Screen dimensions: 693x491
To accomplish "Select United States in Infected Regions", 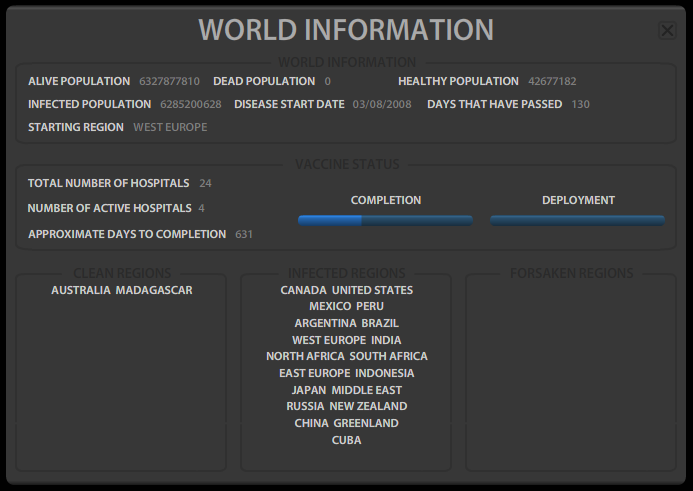I will pos(373,290).
